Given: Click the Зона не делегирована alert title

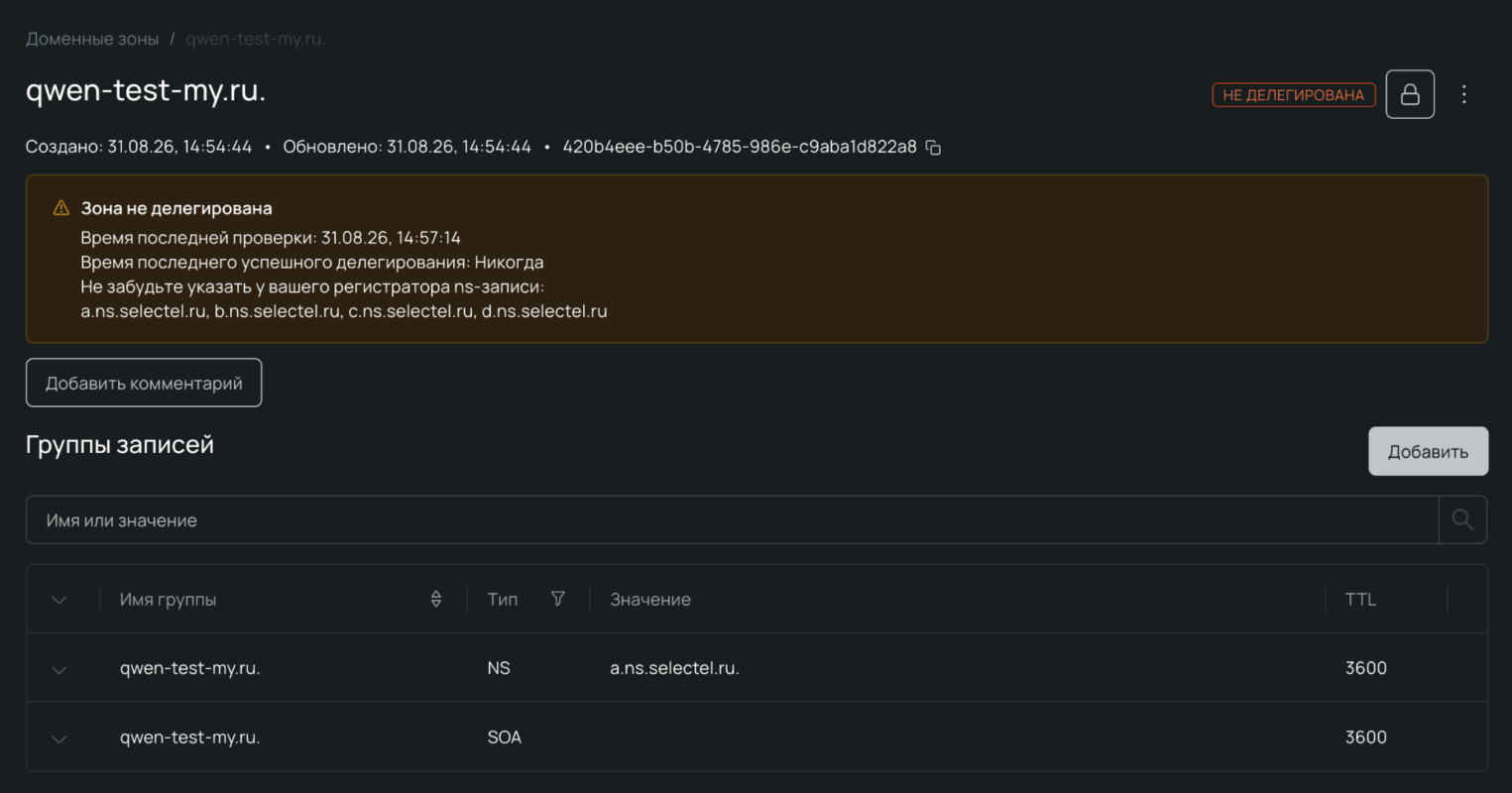Looking at the screenshot, I should point(176,208).
